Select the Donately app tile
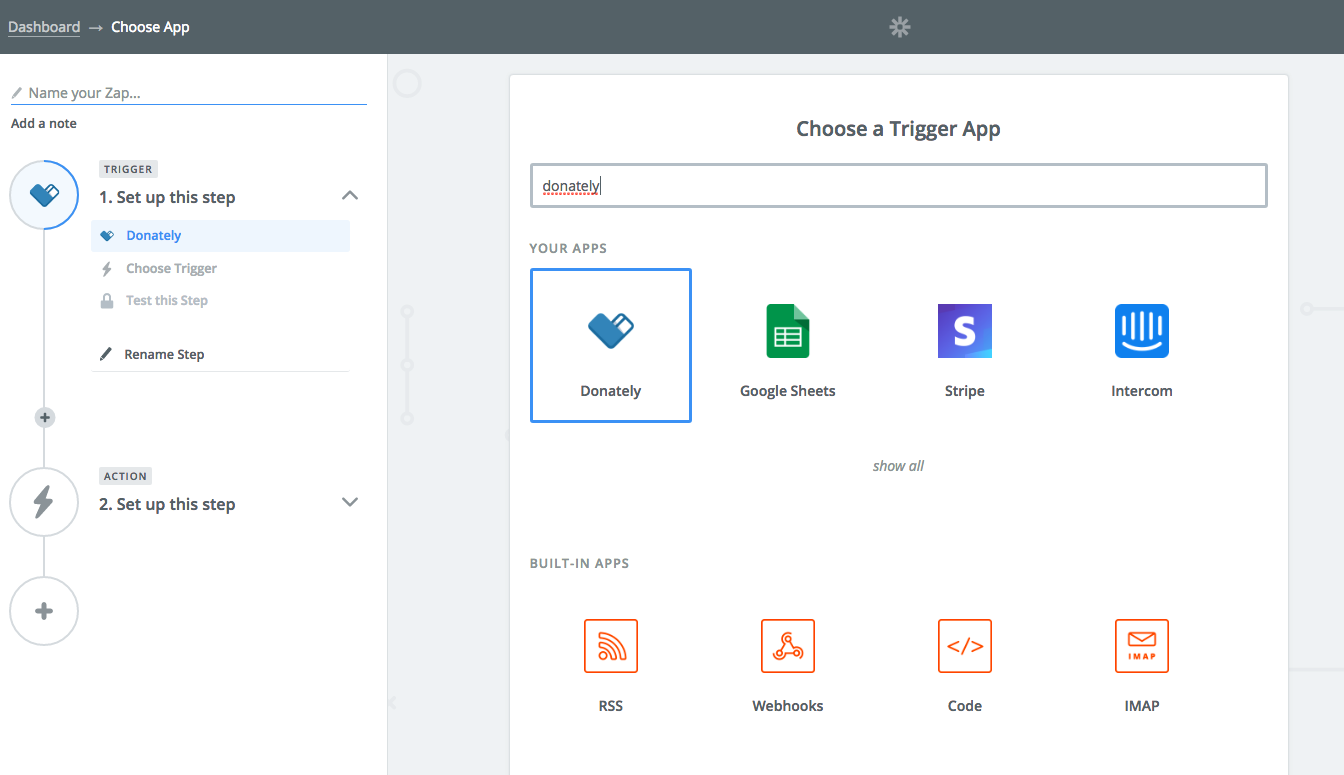 coord(611,345)
